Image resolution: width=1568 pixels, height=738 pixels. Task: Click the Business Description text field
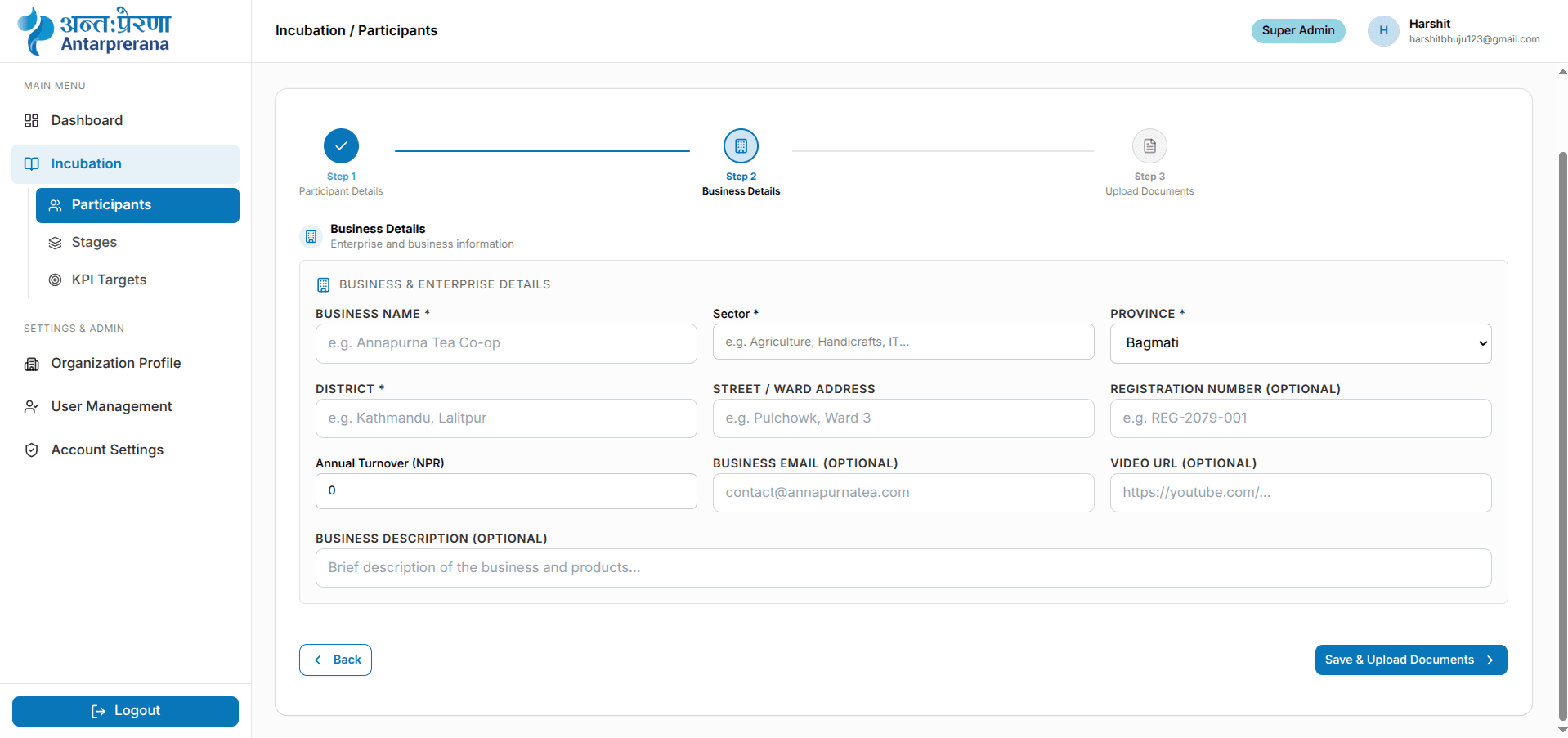point(903,568)
